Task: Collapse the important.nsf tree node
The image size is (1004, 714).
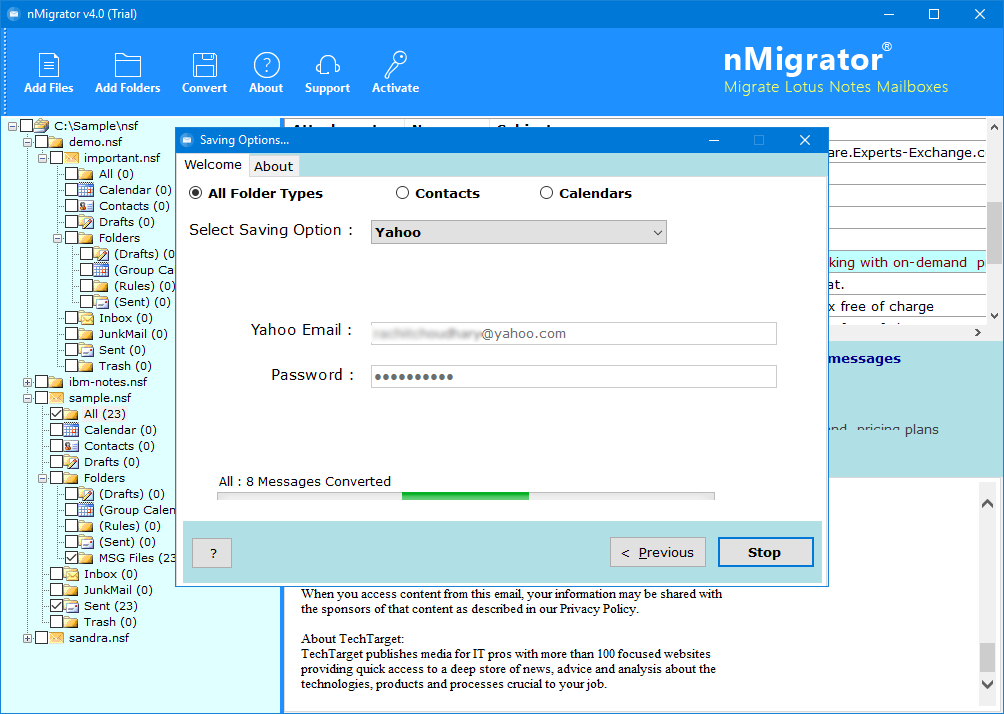Action: (42, 158)
